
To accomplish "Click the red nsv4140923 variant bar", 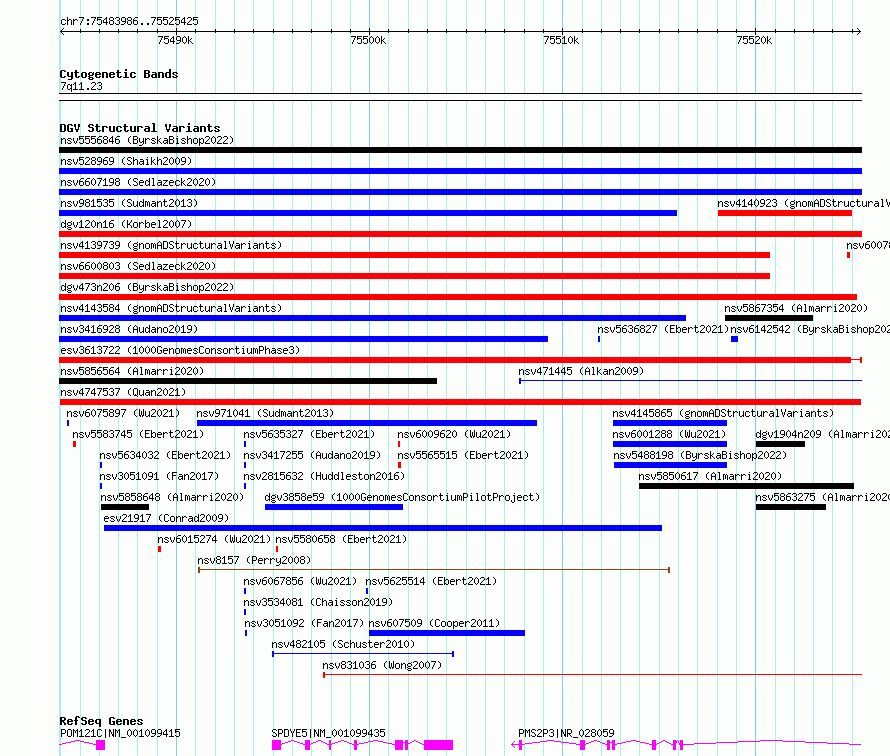I will click(784, 213).
